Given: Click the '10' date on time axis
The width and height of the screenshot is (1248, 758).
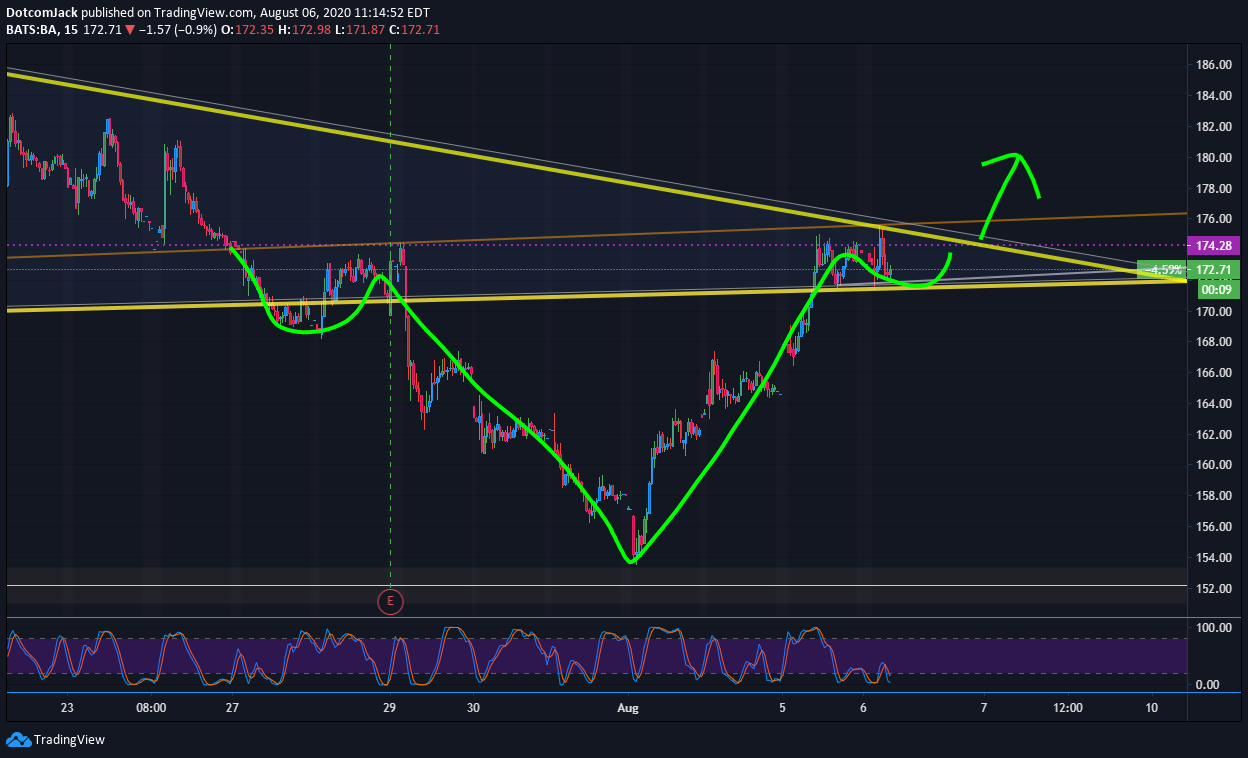Looking at the screenshot, I should point(1152,708).
